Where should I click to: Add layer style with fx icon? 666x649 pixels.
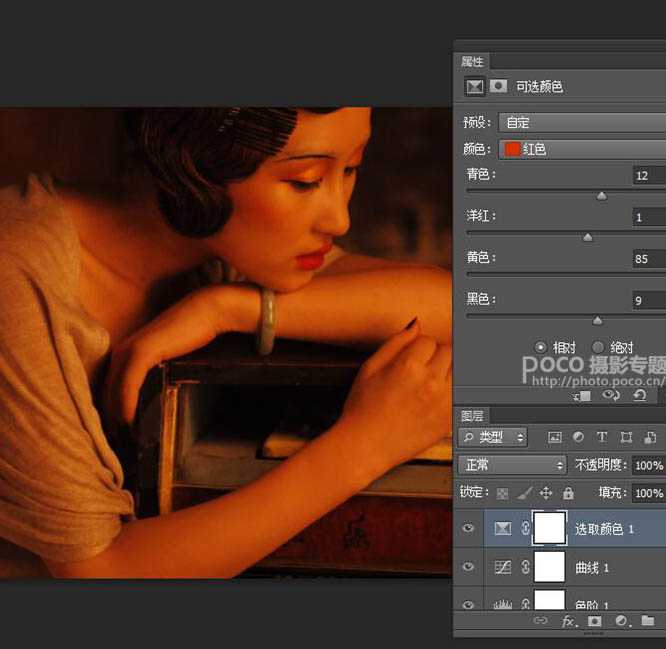click(x=568, y=621)
